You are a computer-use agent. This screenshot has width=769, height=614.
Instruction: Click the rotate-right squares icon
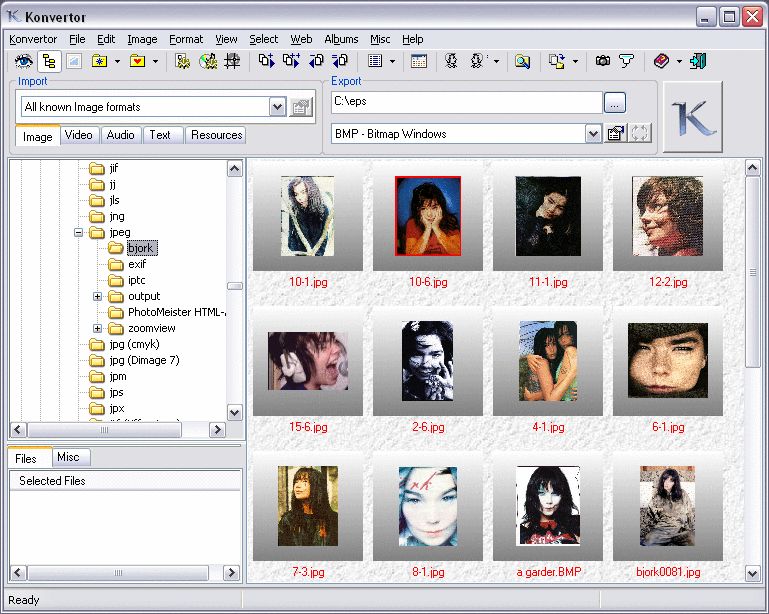point(339,61)
